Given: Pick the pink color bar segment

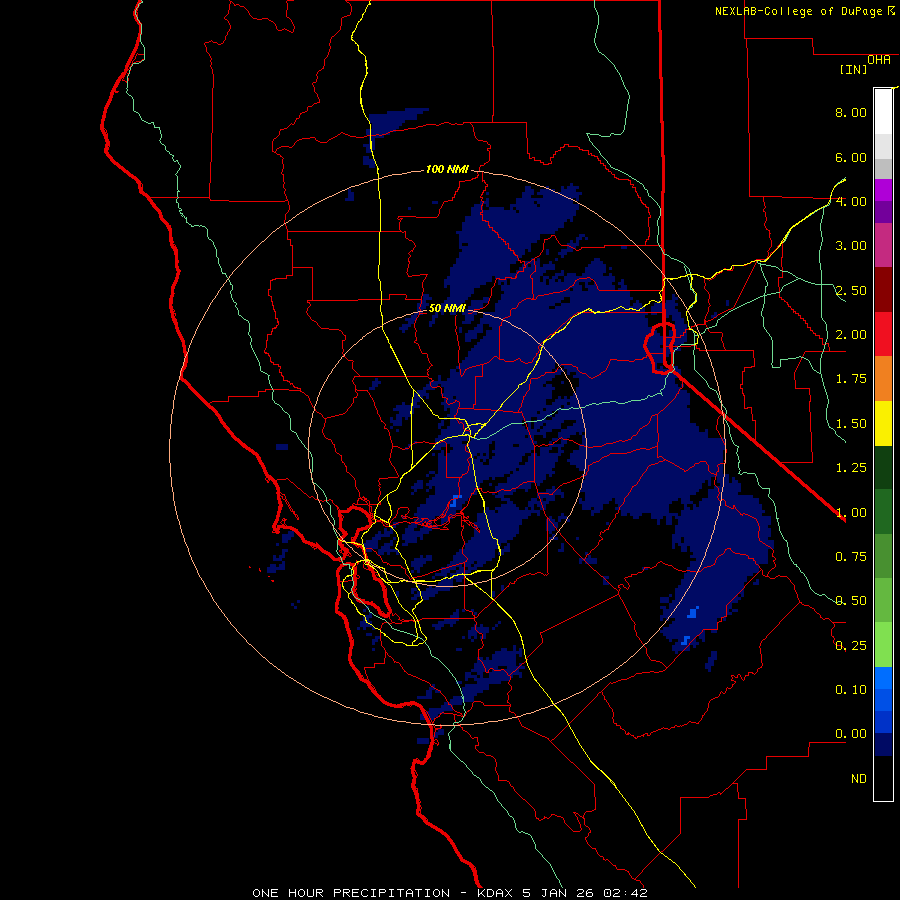Looking at the screenshot, I should [883, 245].
